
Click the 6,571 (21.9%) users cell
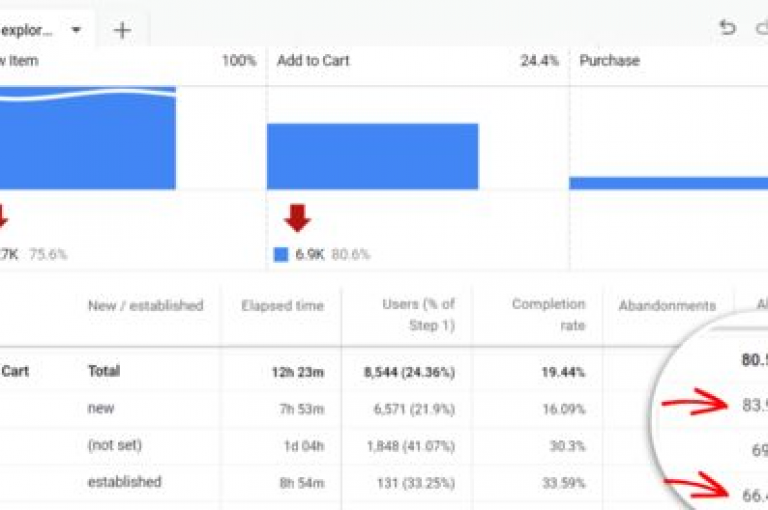(414, 409)
